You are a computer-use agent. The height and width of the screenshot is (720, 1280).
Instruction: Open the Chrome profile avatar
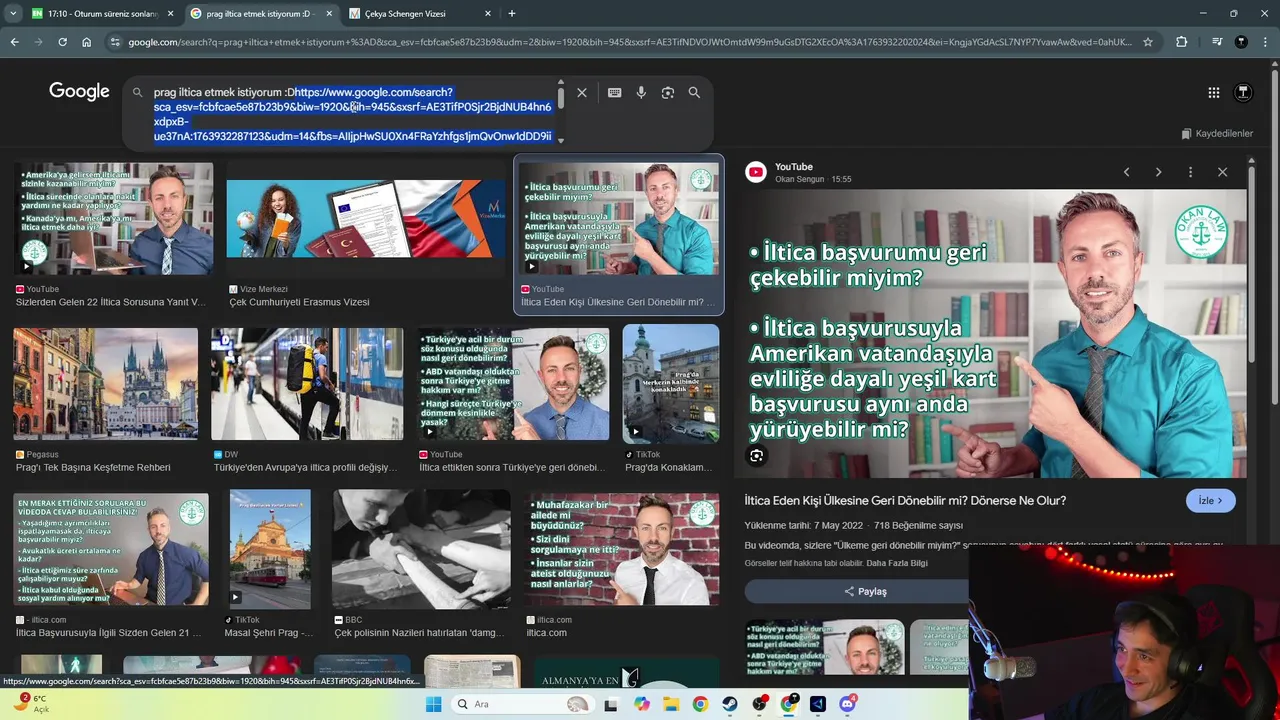coord(1241,42)
